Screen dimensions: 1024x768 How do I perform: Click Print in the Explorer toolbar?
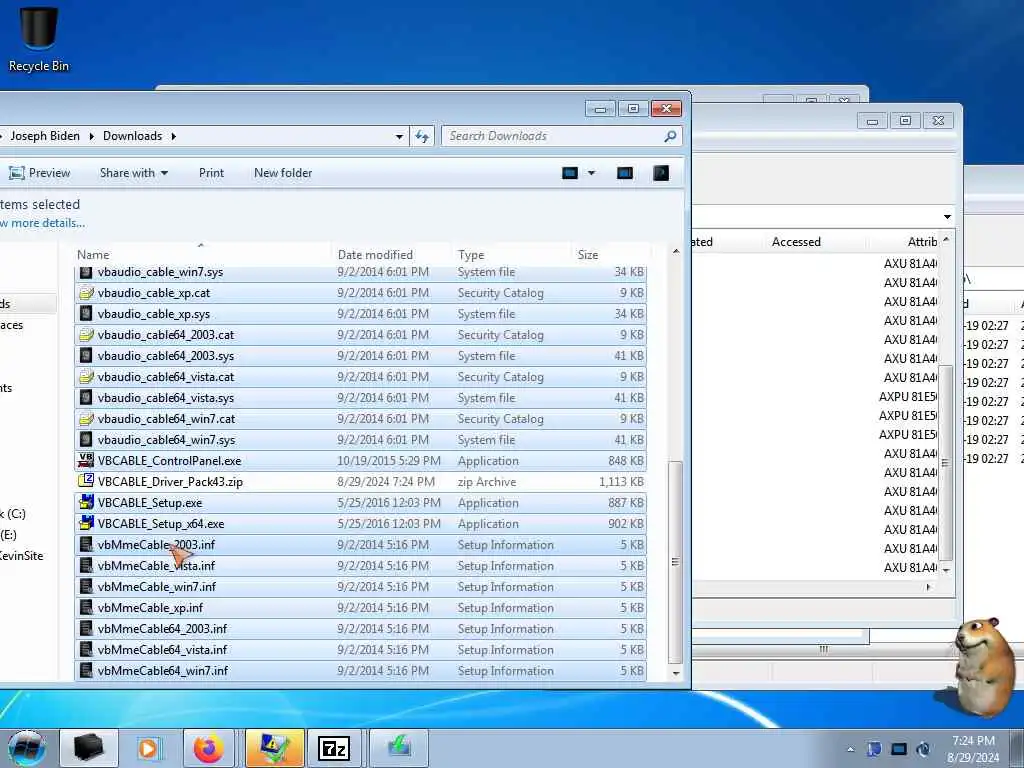[211, 173]
